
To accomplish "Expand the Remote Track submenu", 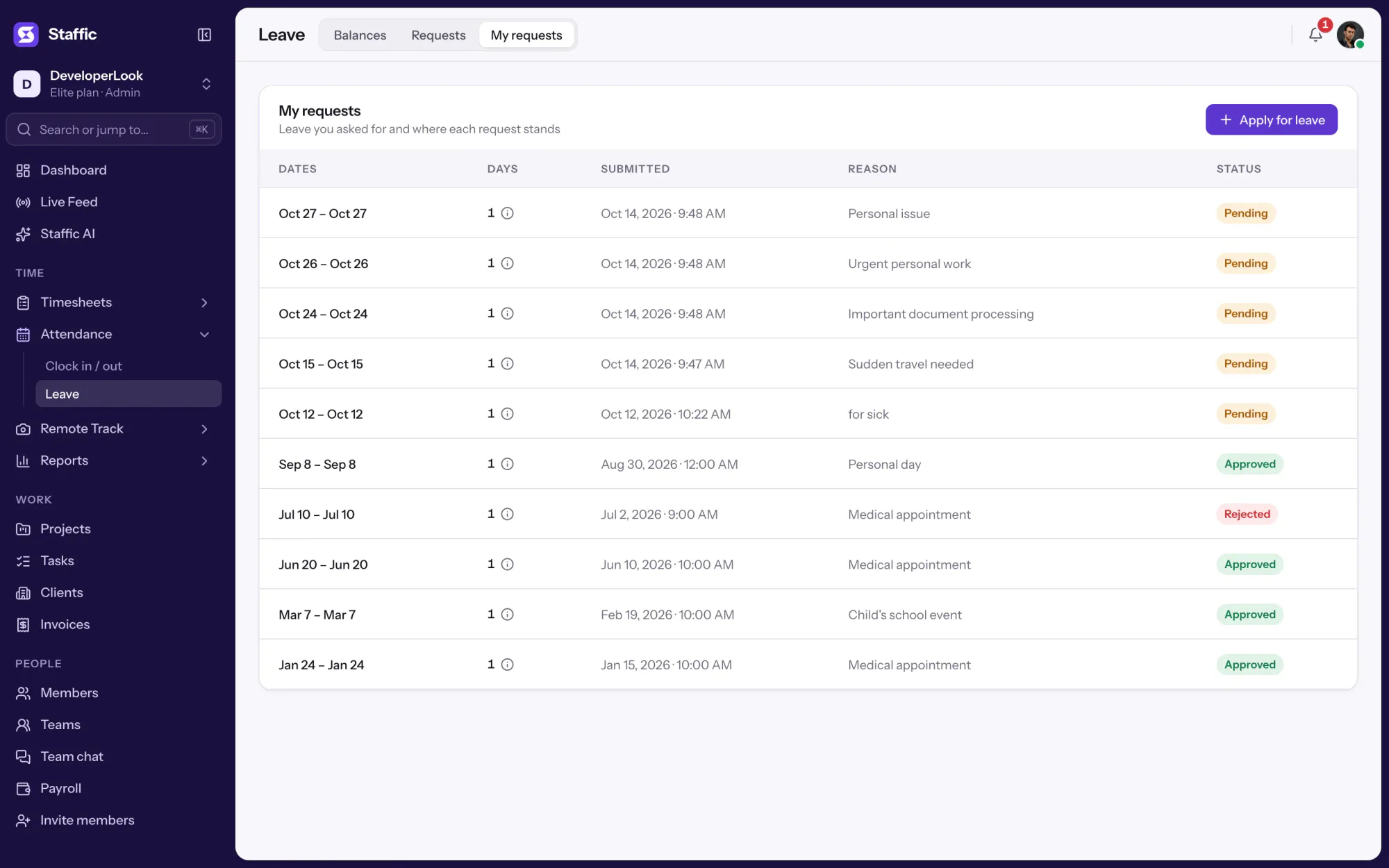I will (204, 429).
